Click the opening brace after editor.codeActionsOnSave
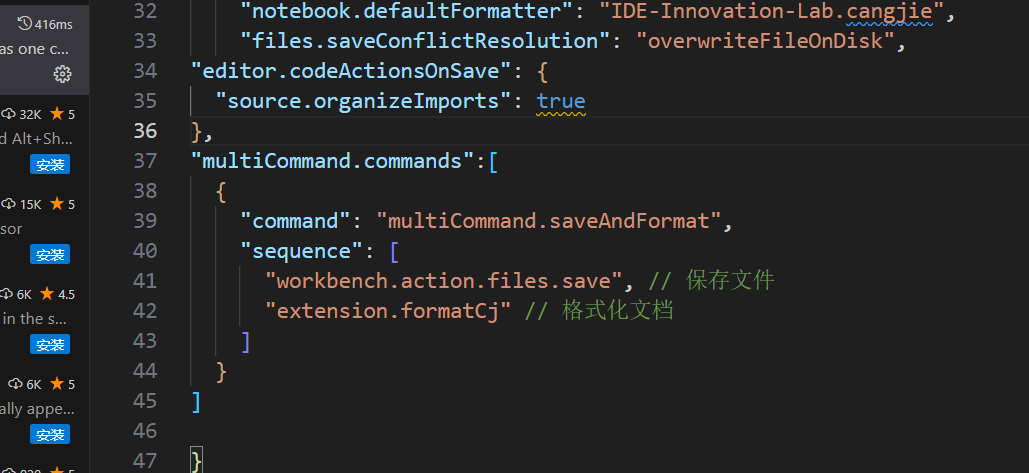This screenshot has width=1029, height=473. 542,71
